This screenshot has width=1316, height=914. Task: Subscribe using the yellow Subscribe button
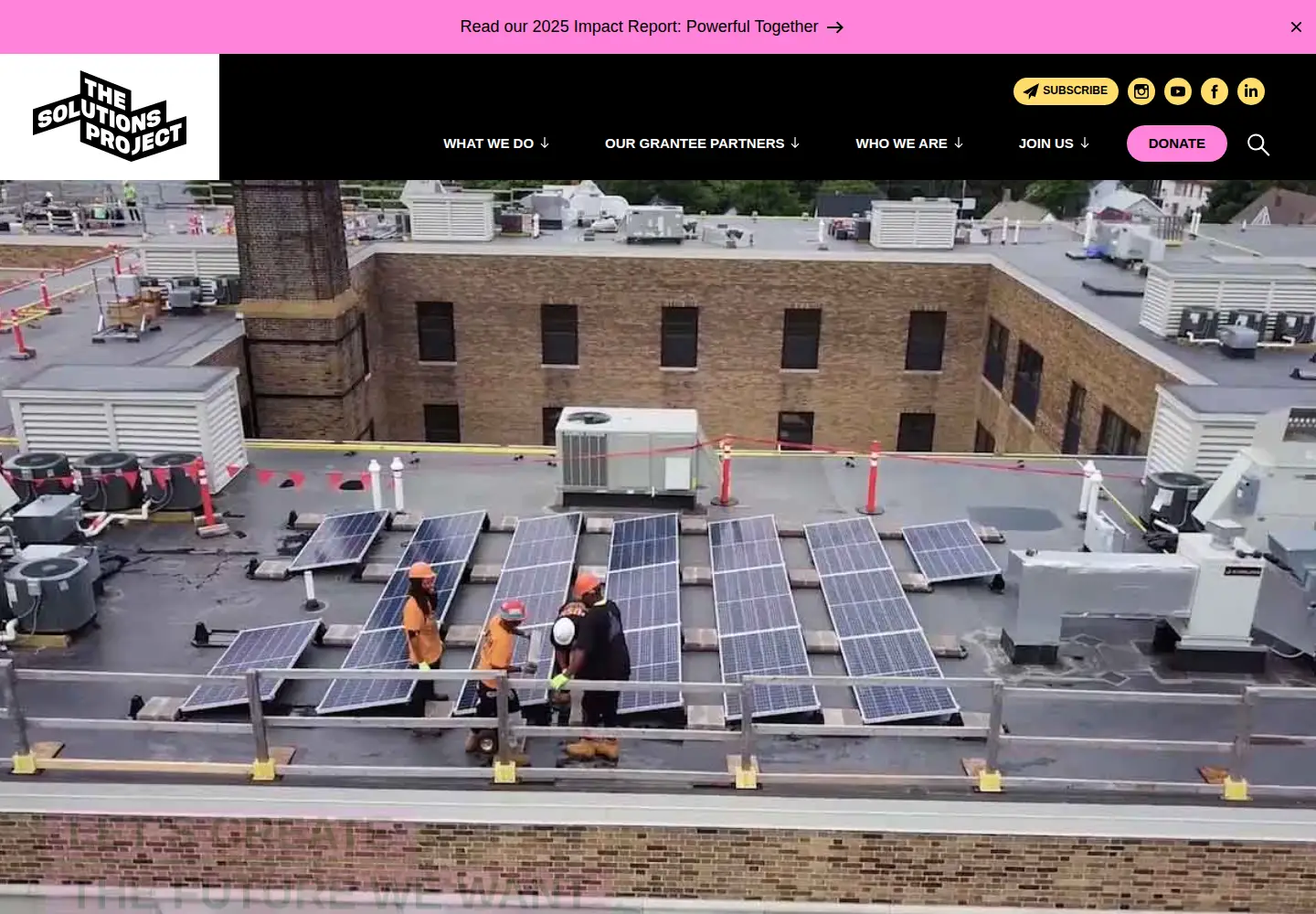click(1066, 91)
